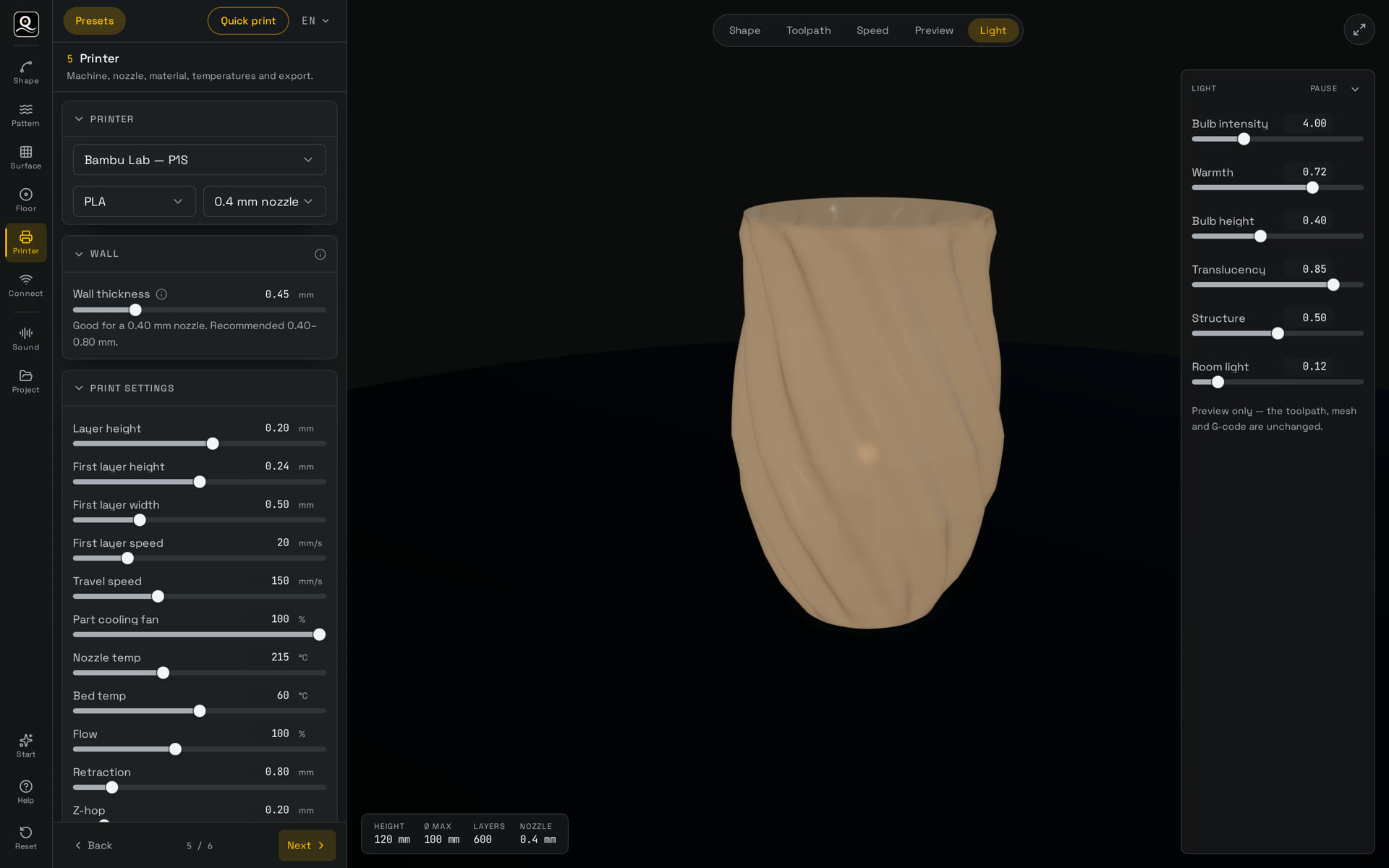Switch to the Preview view tab
The width and height of the screenshot is (1389, 868).
(933, 30)
